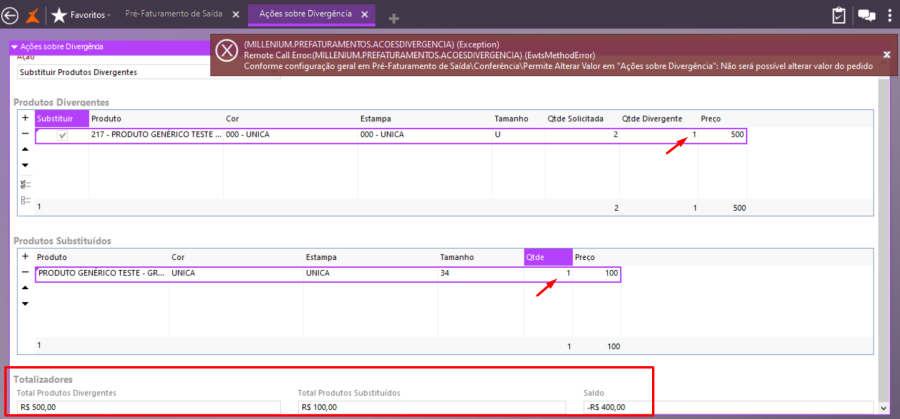
Task: Click Qtde Divergente column header
Action: click(x=658, y=118)
